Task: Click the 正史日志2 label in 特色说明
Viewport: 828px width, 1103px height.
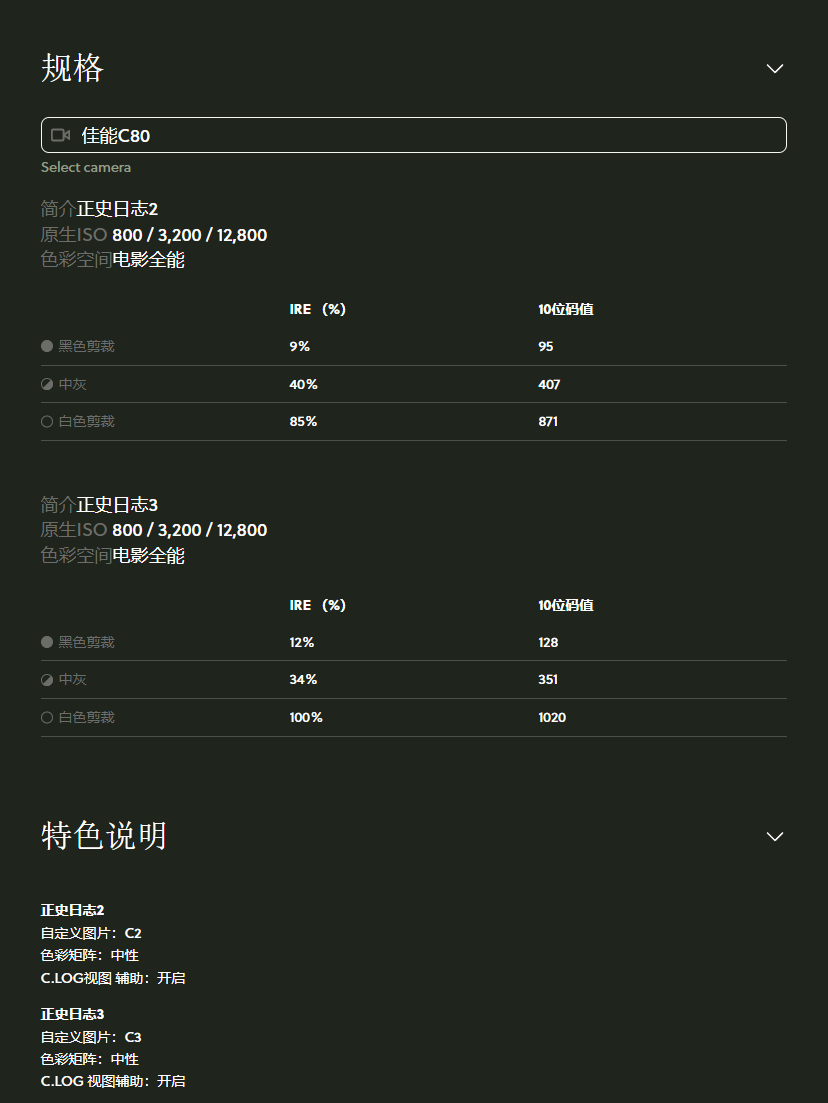Action: point(71,909)
